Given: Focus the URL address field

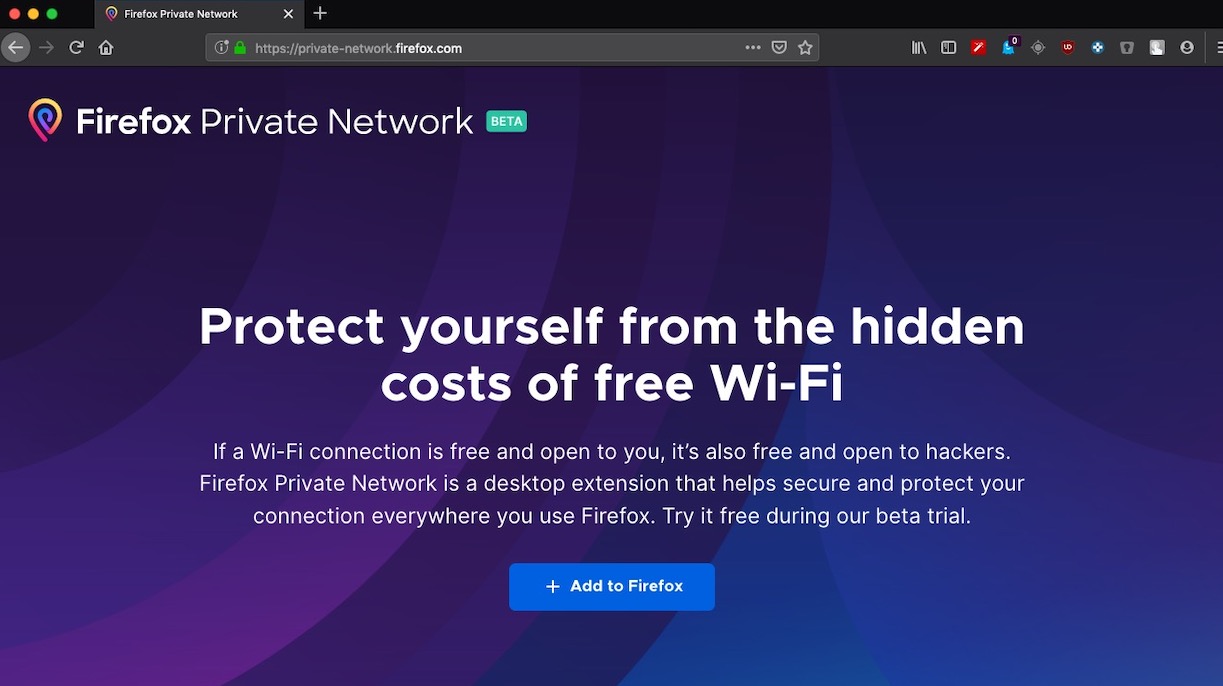Looking at the screenshot, I should [480, 48].
